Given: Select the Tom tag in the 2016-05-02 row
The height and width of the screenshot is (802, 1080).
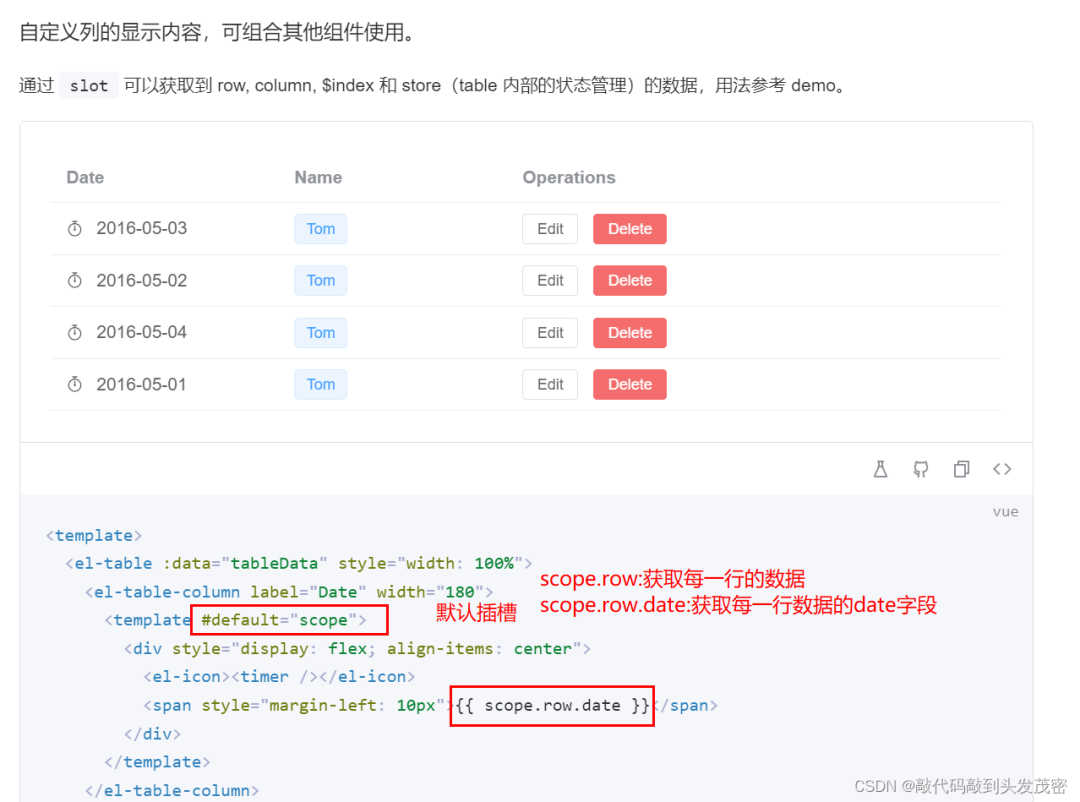Looking at the screenshot, I should 320,280.
